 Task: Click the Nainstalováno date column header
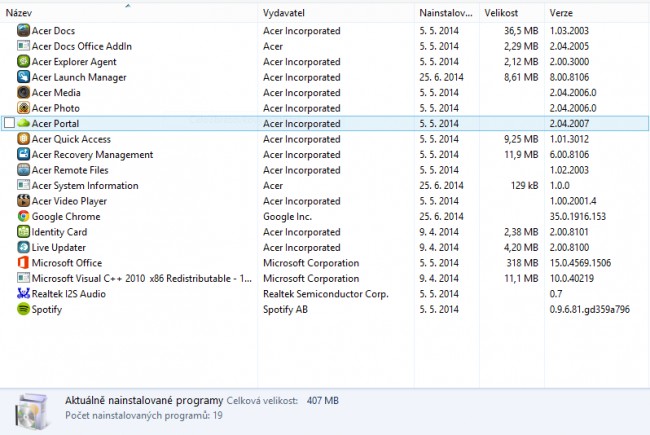446,13
